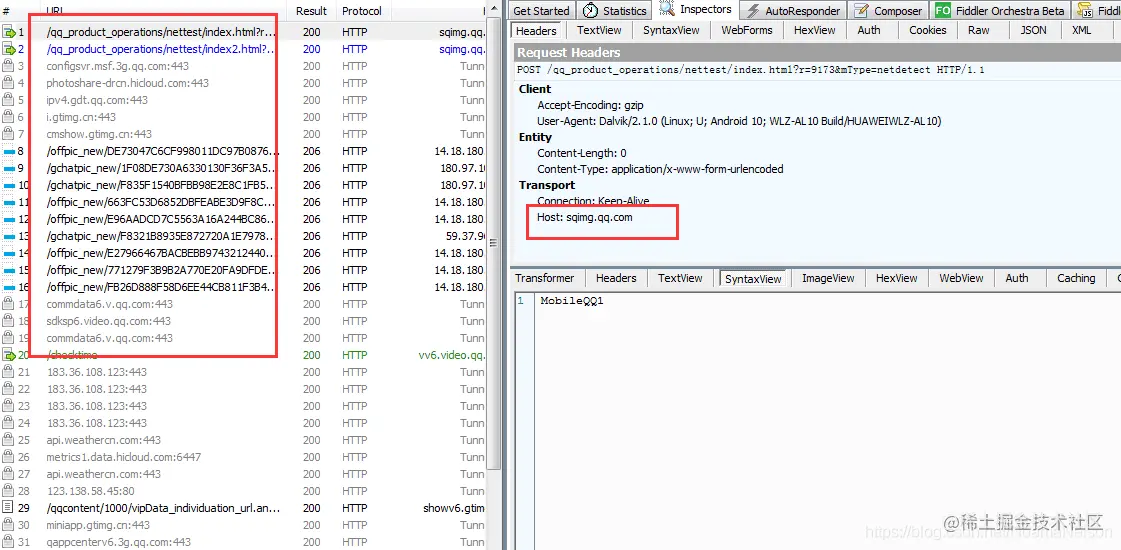Image resolution: width=1121 pixels, height=550 pixels.
Task: Open response Headers tab
Action: (x=616, y=278)
